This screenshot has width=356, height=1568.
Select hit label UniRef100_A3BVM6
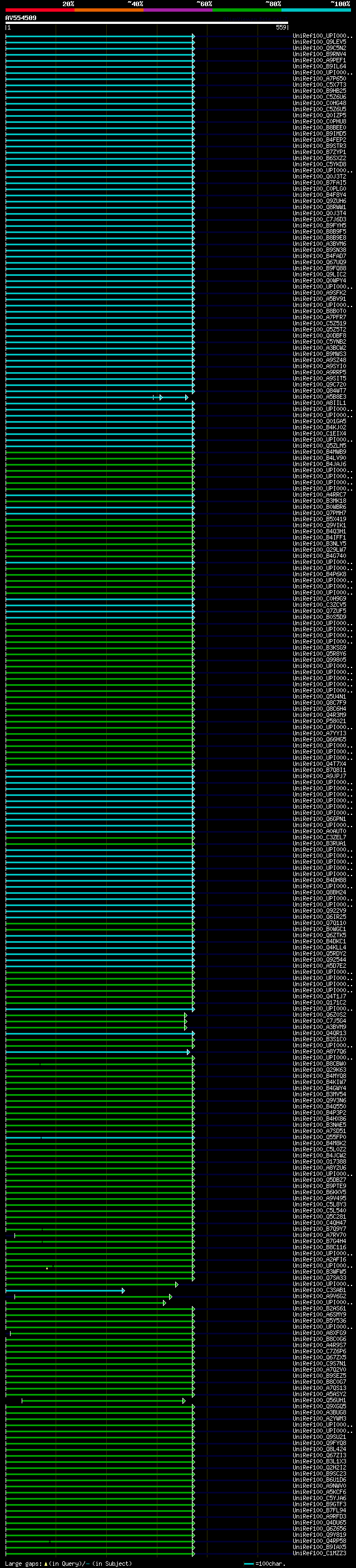point(319,244)
